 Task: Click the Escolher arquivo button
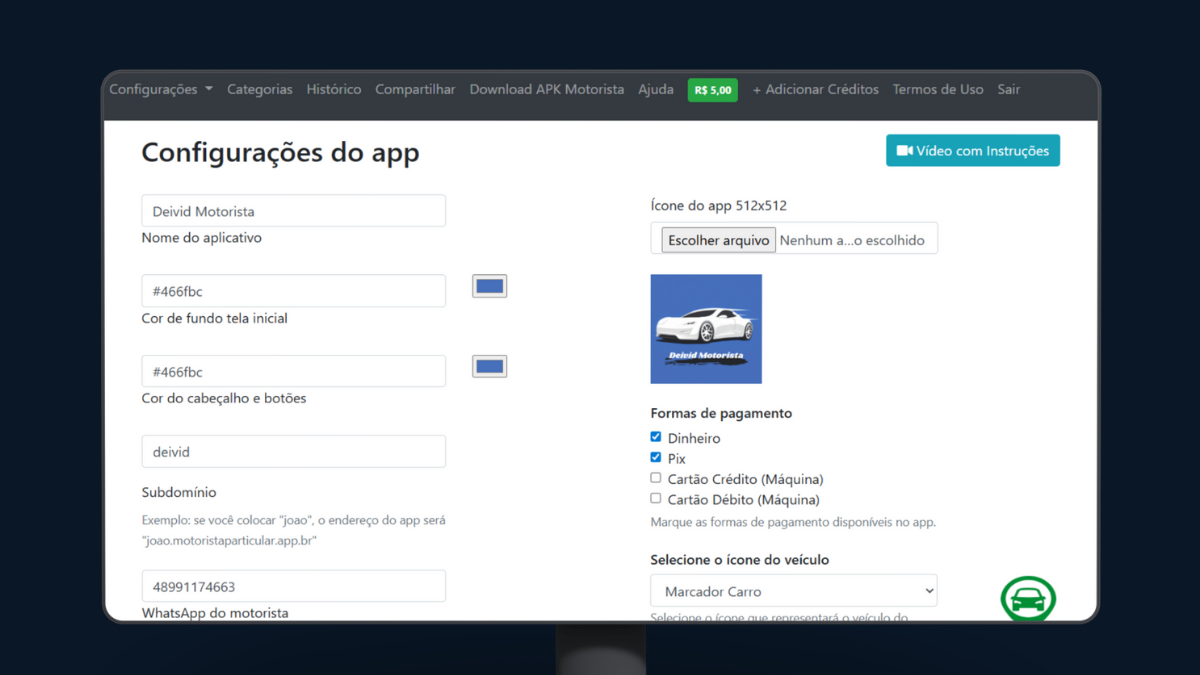coord(718,239)
